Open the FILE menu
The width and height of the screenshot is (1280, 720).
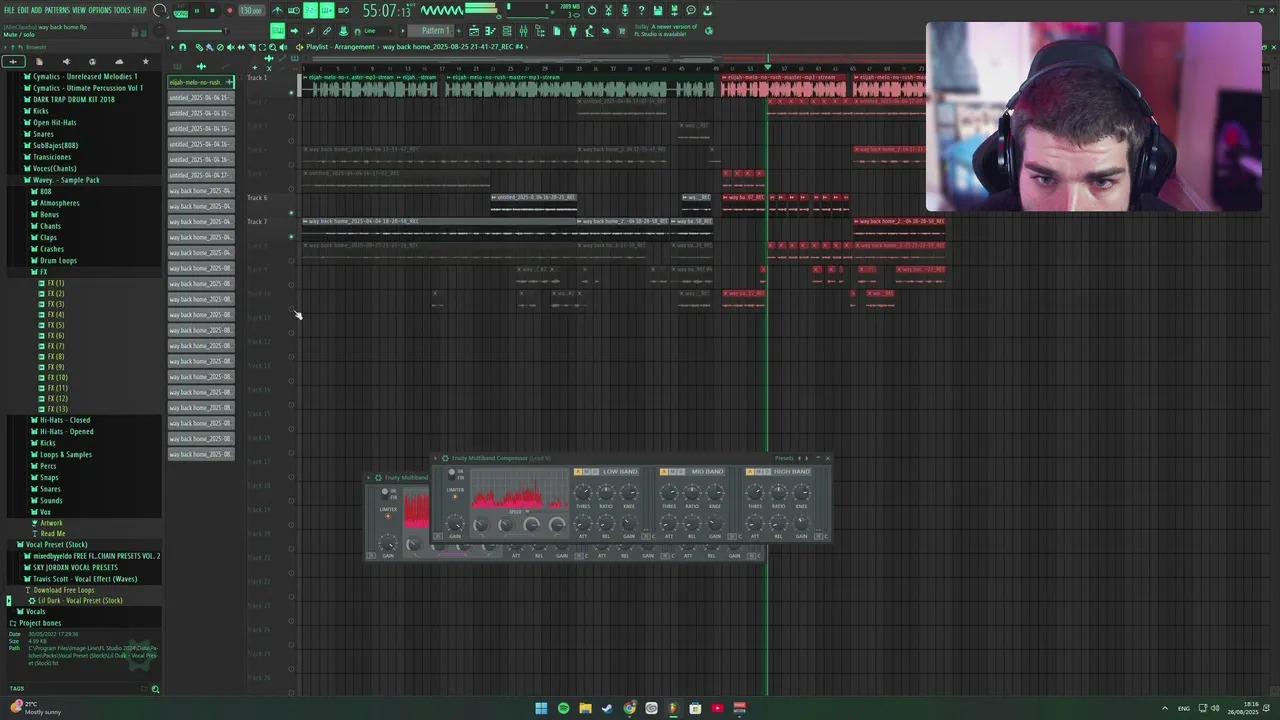(x=9, y=10)
